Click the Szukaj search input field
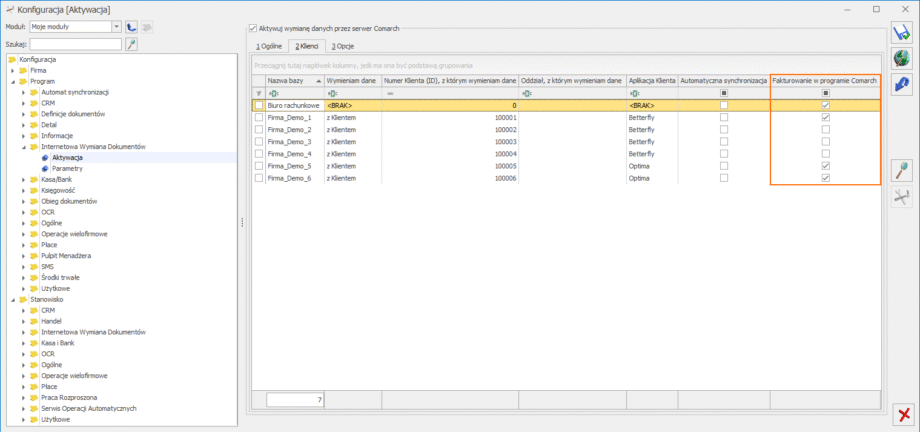920x432 pixels. (75, 44)
